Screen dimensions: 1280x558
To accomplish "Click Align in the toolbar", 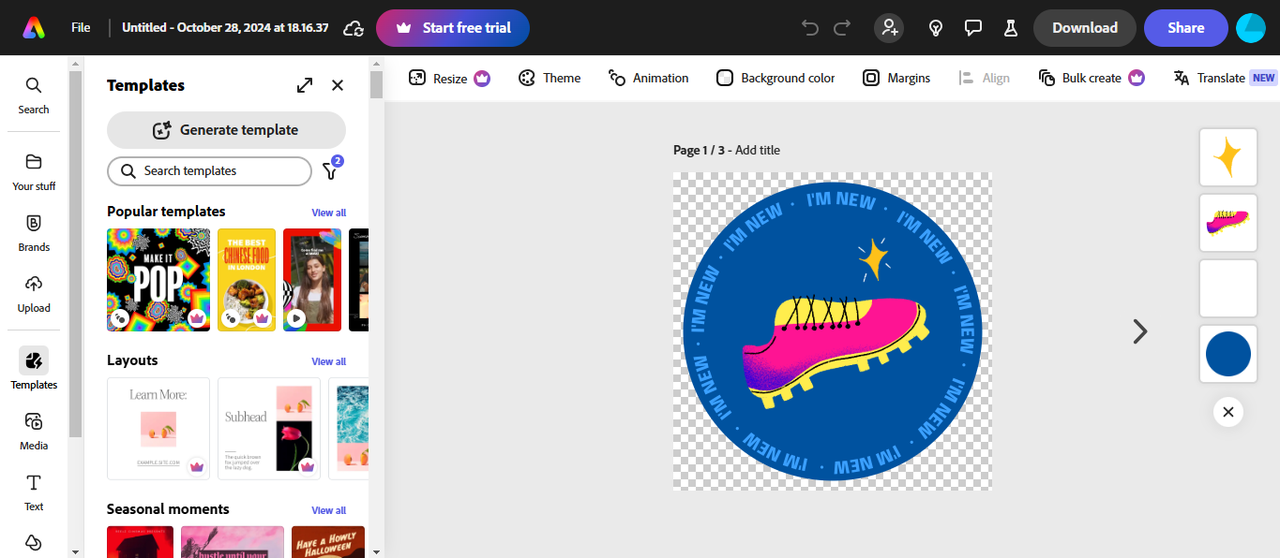I will (x=984, y=78).
